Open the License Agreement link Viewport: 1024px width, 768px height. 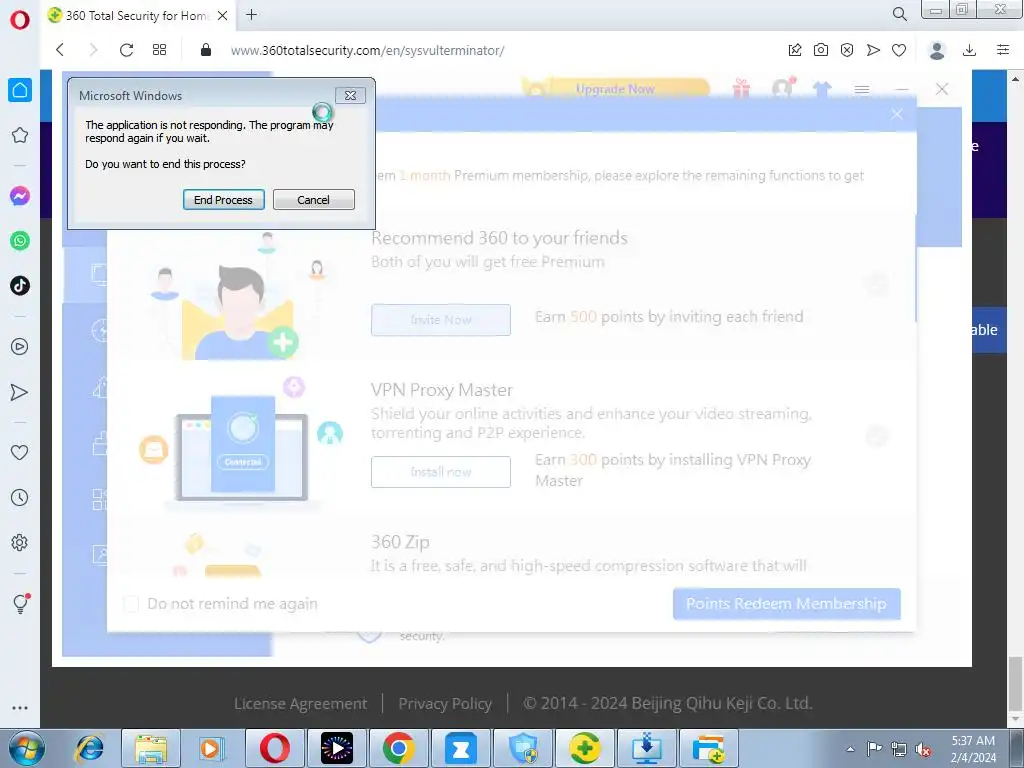coord(300,704)
